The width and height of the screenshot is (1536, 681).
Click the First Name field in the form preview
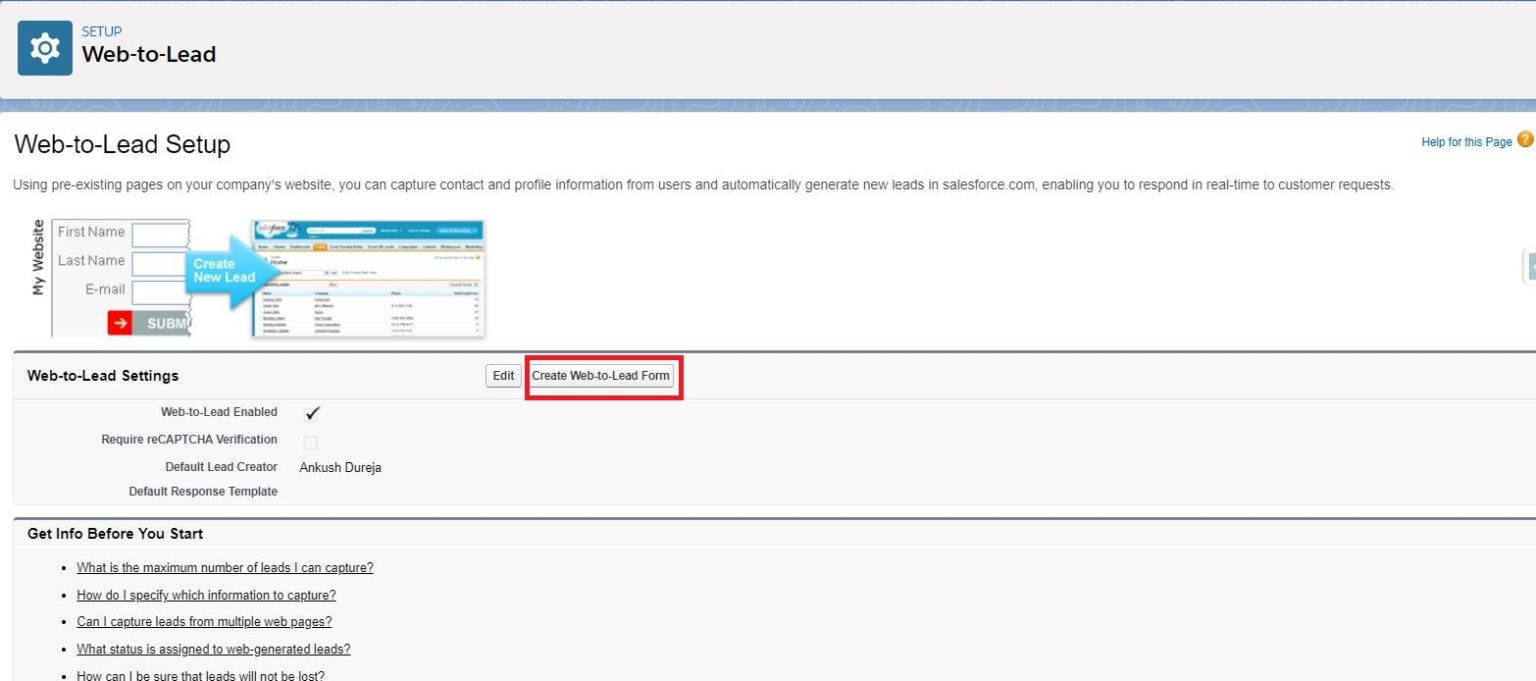tap(160, 232)
